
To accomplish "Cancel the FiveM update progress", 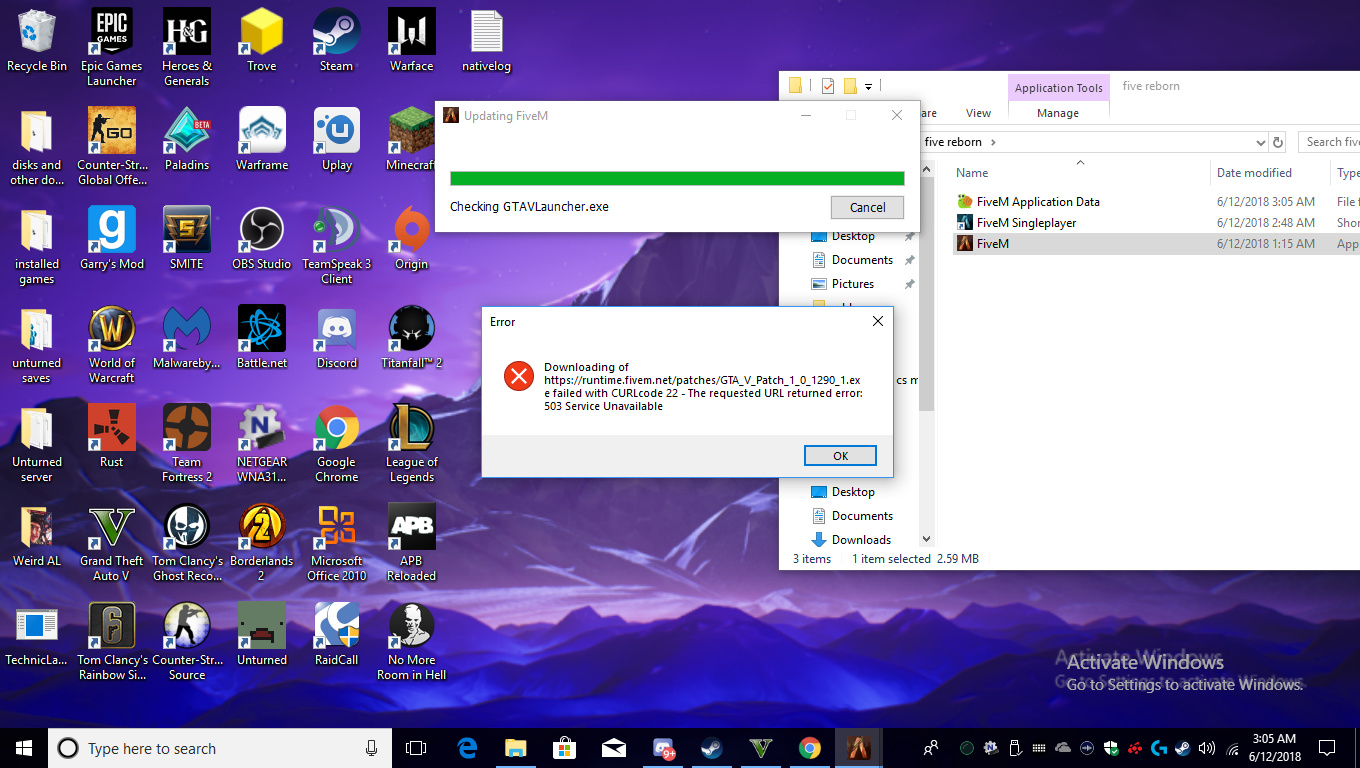I will (867, 207).
